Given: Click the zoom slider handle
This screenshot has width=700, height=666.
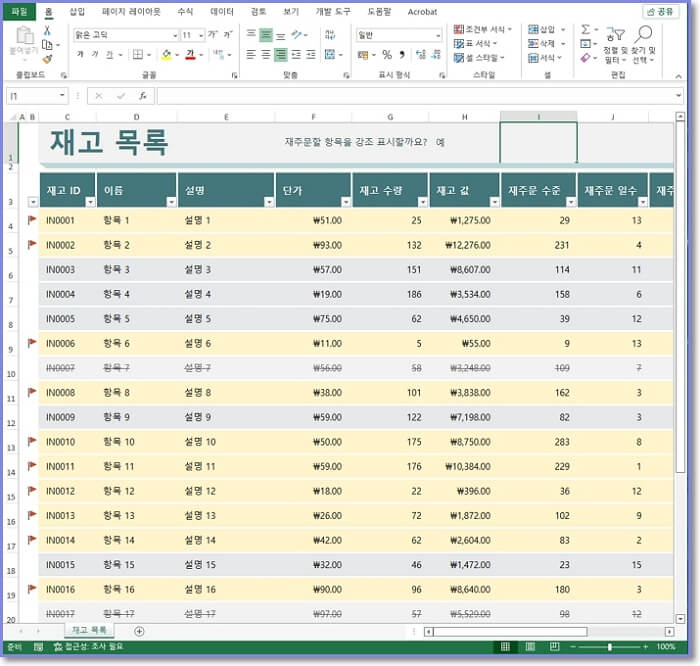Looking at the screenshot, I should (609, 647).
